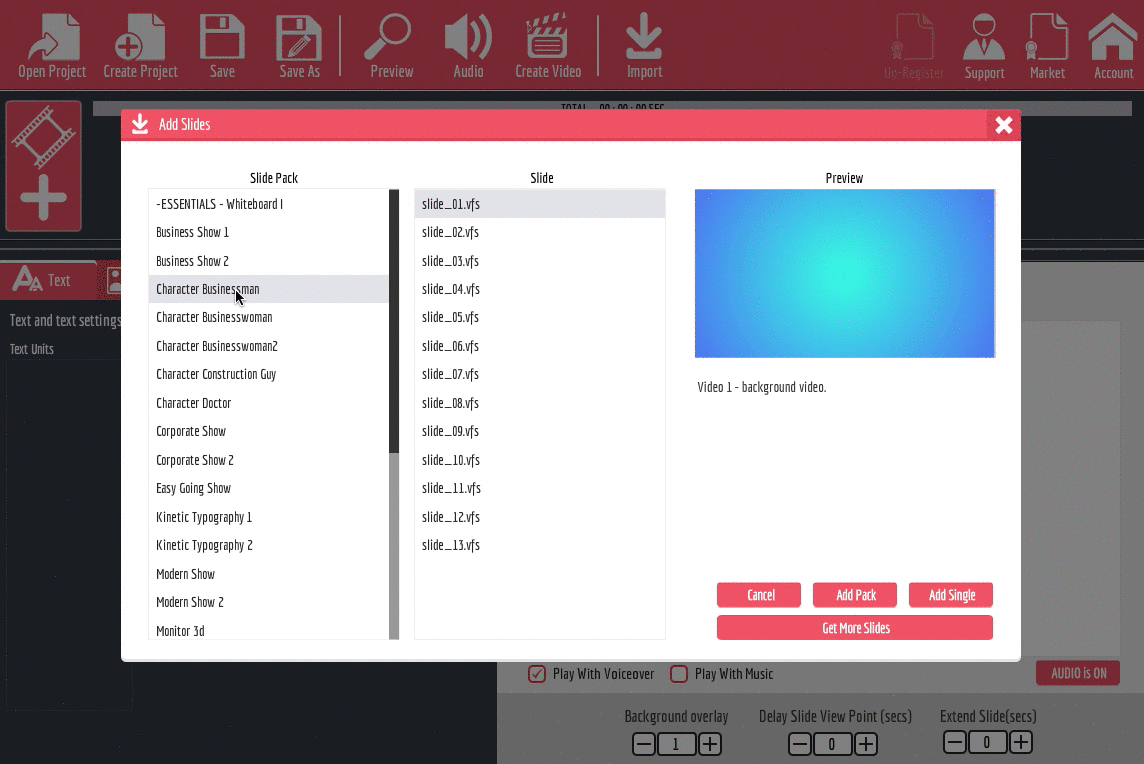Decrease Delay Slide View Point seconds
This screenshot has height=764, width=1144.
click(x=800, y=744)
